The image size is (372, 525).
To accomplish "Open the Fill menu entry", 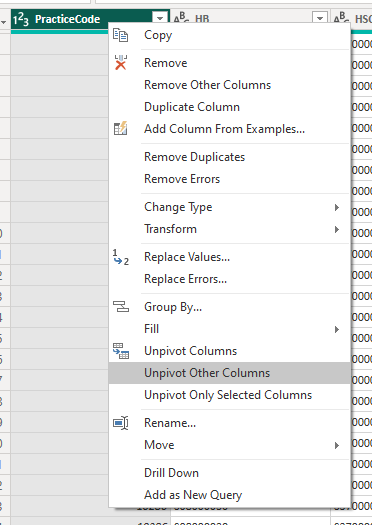I will 229,329.
